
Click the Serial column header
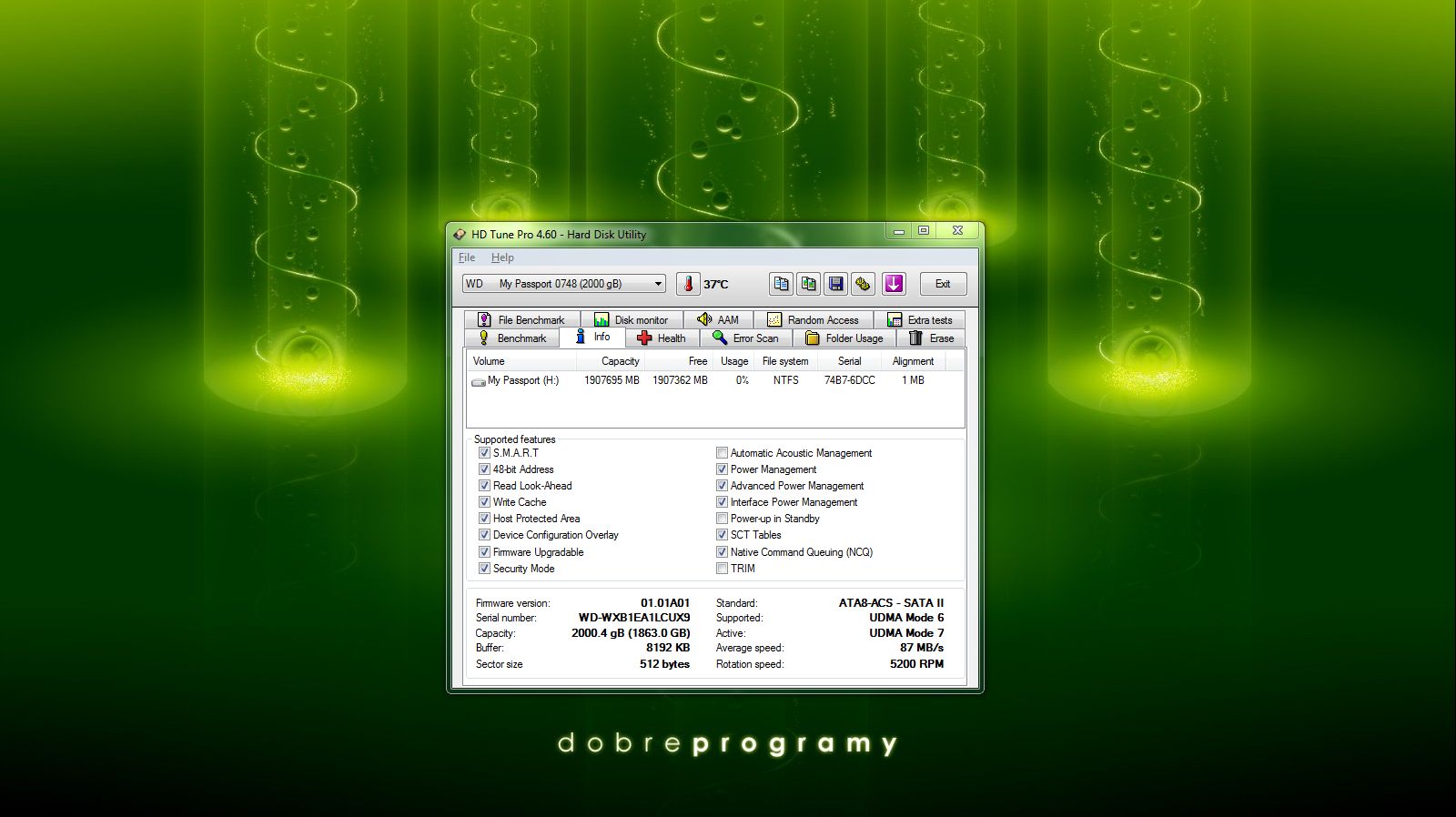850,361
